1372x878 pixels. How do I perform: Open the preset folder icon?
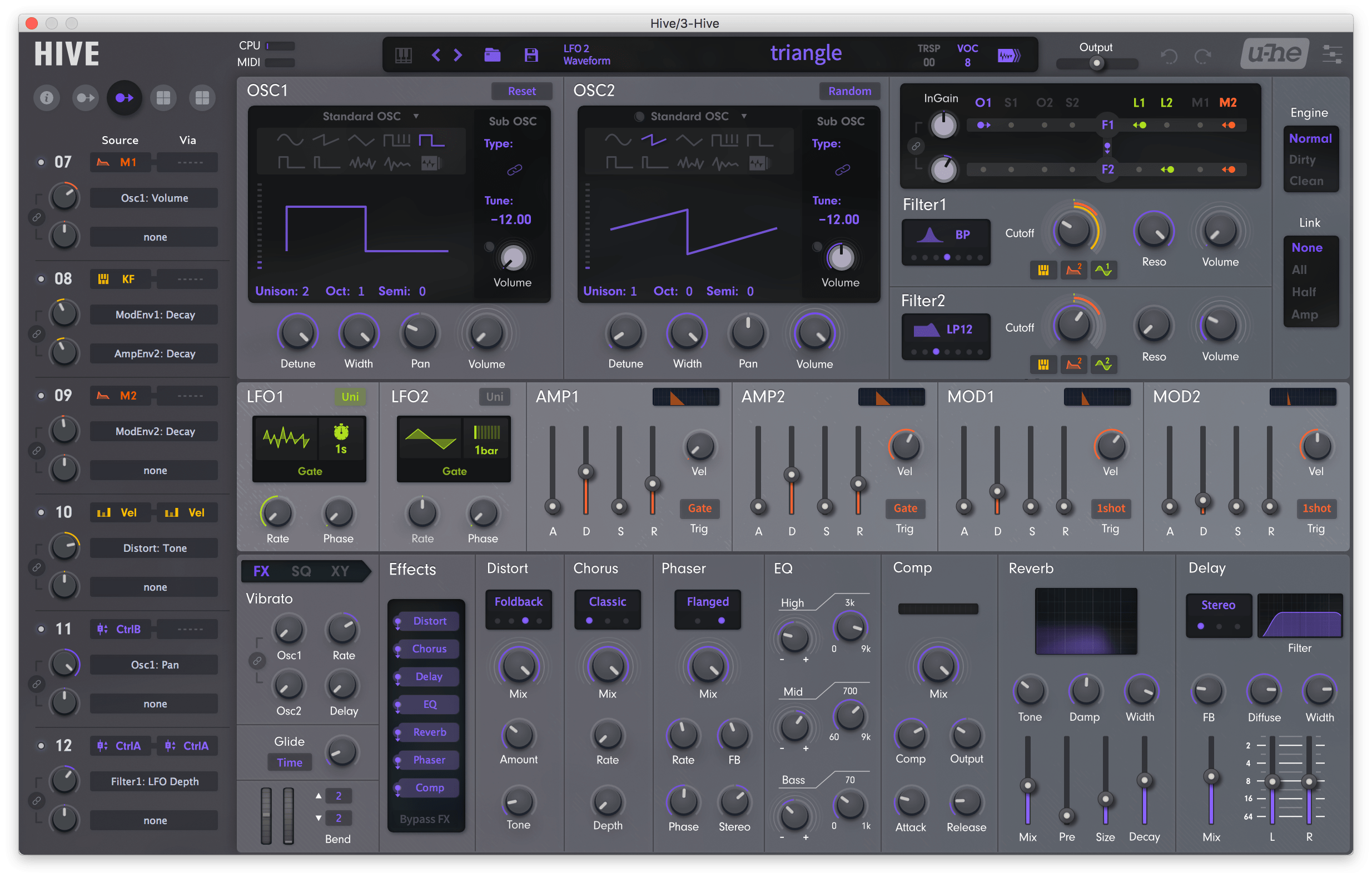(492, 54)
